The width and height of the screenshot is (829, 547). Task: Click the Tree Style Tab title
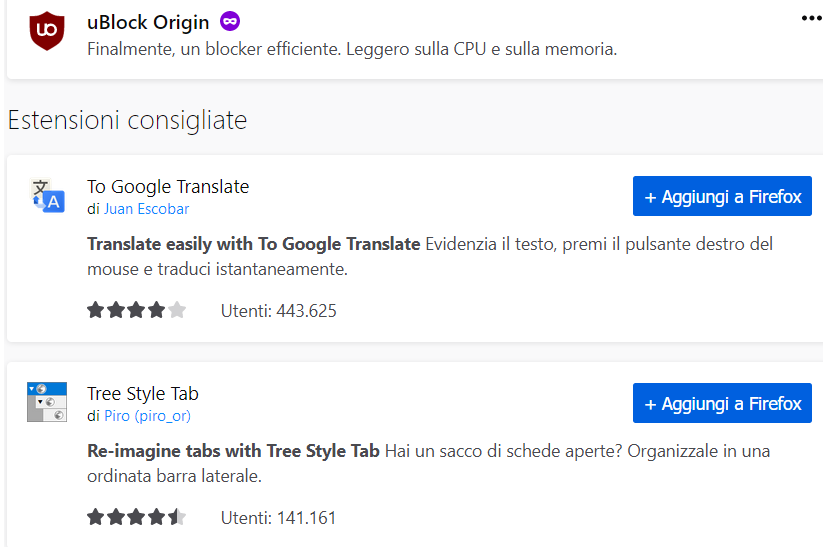click(x=143, y=394)
